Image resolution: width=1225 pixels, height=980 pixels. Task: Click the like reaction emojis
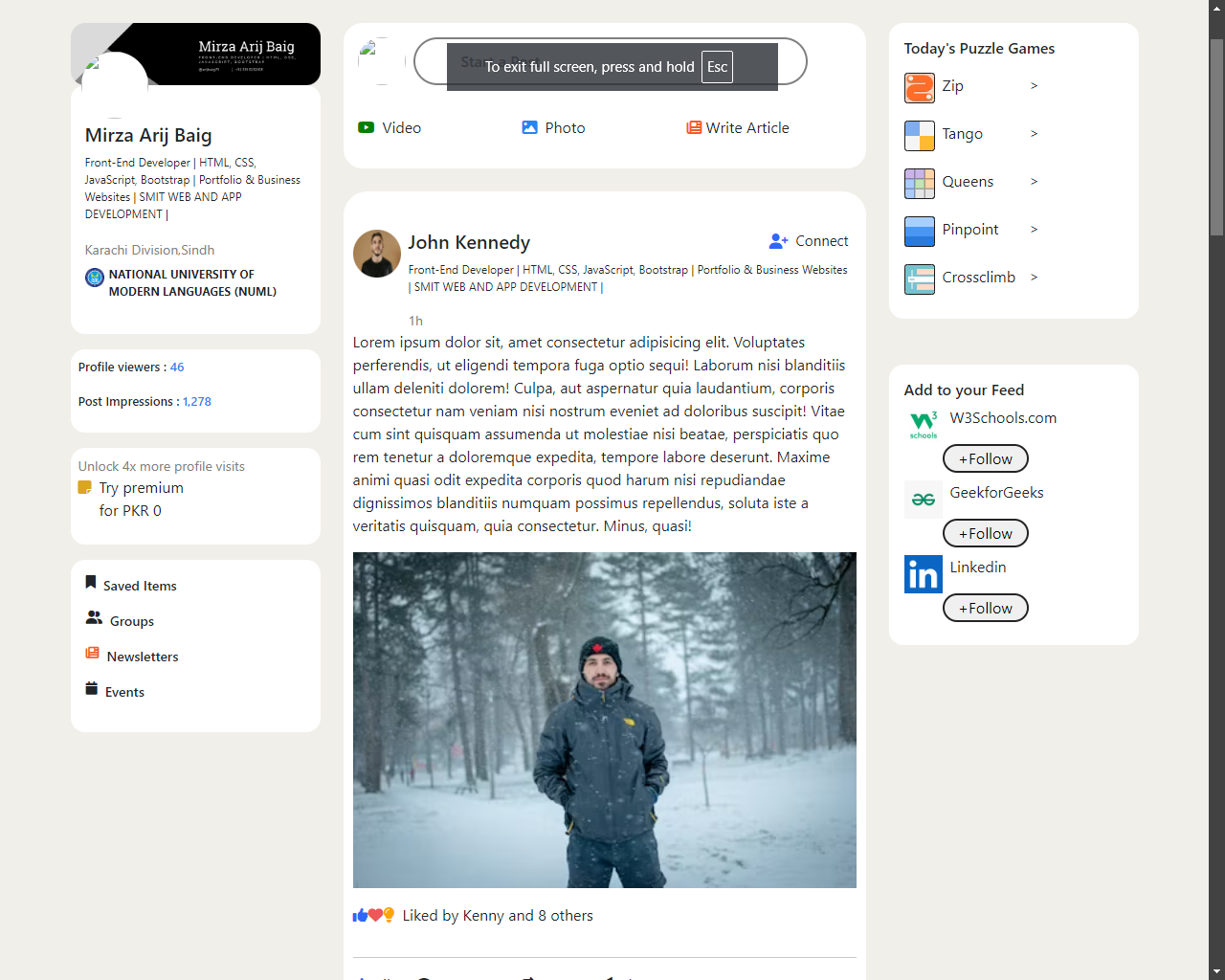tap(373, 915)
